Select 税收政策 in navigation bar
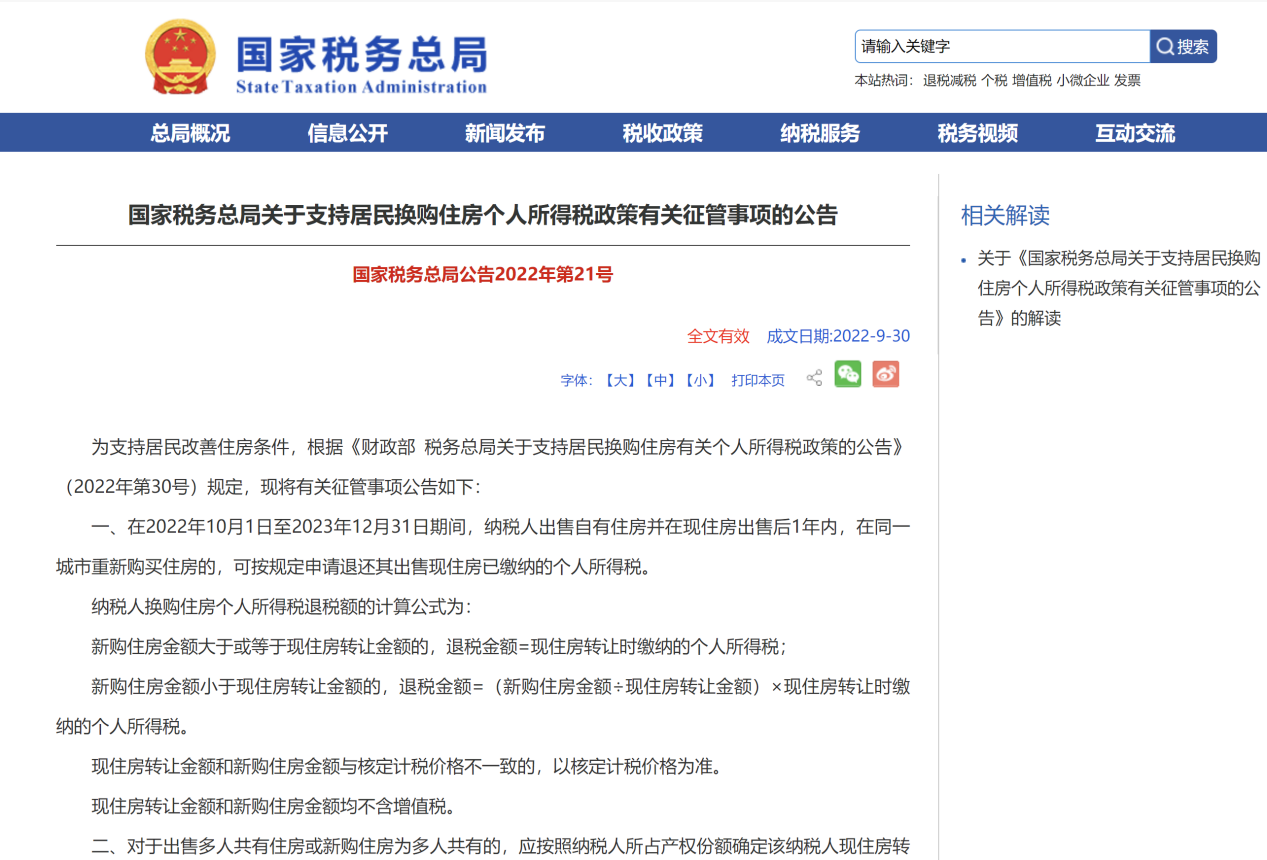 coord(662,133)
